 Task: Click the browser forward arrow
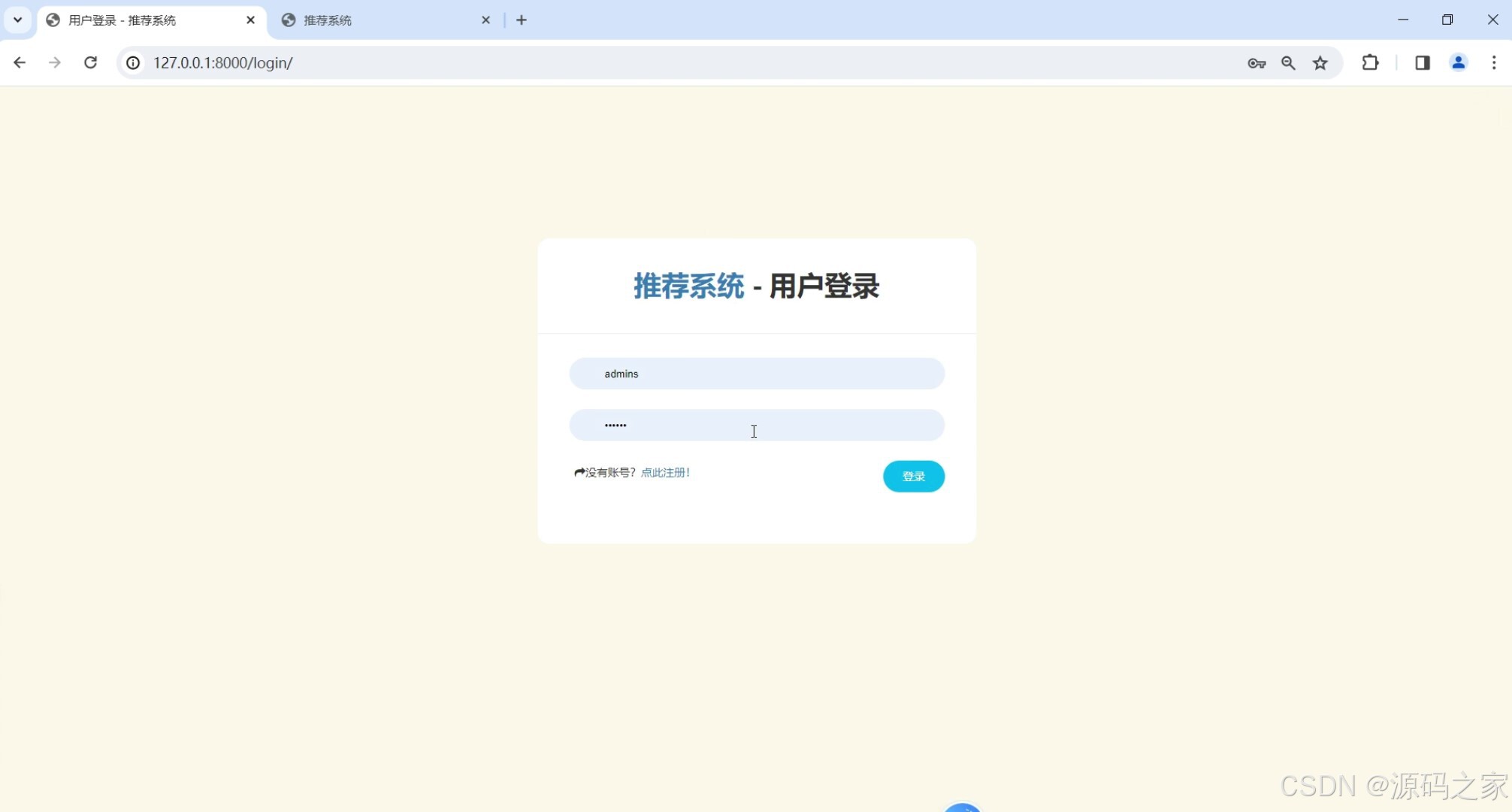pos(54,62)
